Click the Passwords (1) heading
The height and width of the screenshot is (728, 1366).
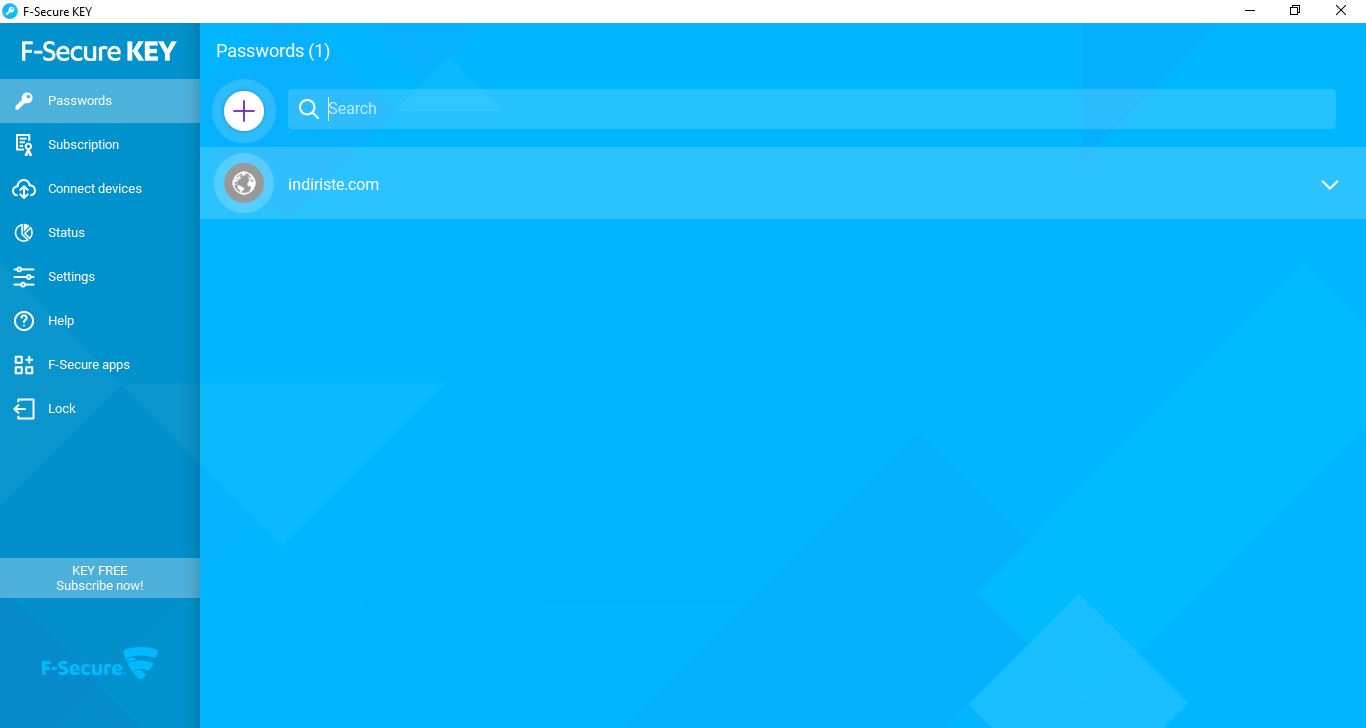point(273,51)
